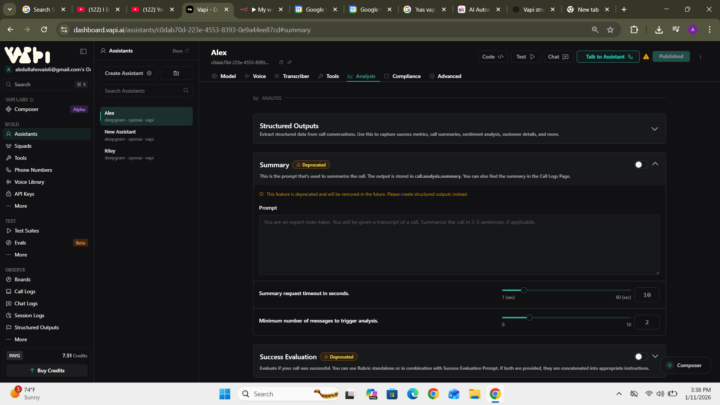Viewport: 720px width, 405px height.
Task: Open the floating Composer button
Action: [x=685, y=366]
